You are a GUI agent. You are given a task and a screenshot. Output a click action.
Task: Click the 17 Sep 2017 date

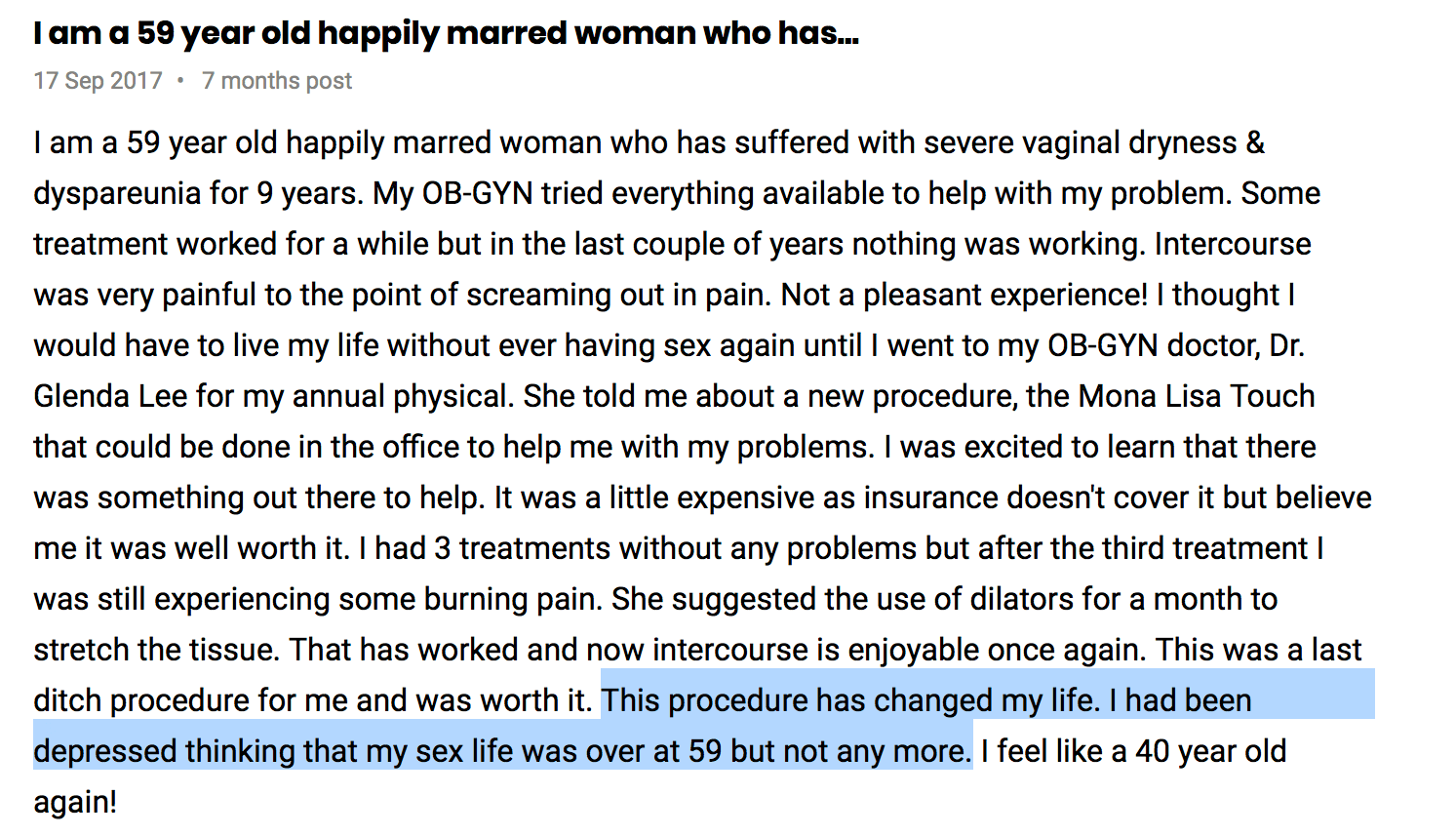98,81
